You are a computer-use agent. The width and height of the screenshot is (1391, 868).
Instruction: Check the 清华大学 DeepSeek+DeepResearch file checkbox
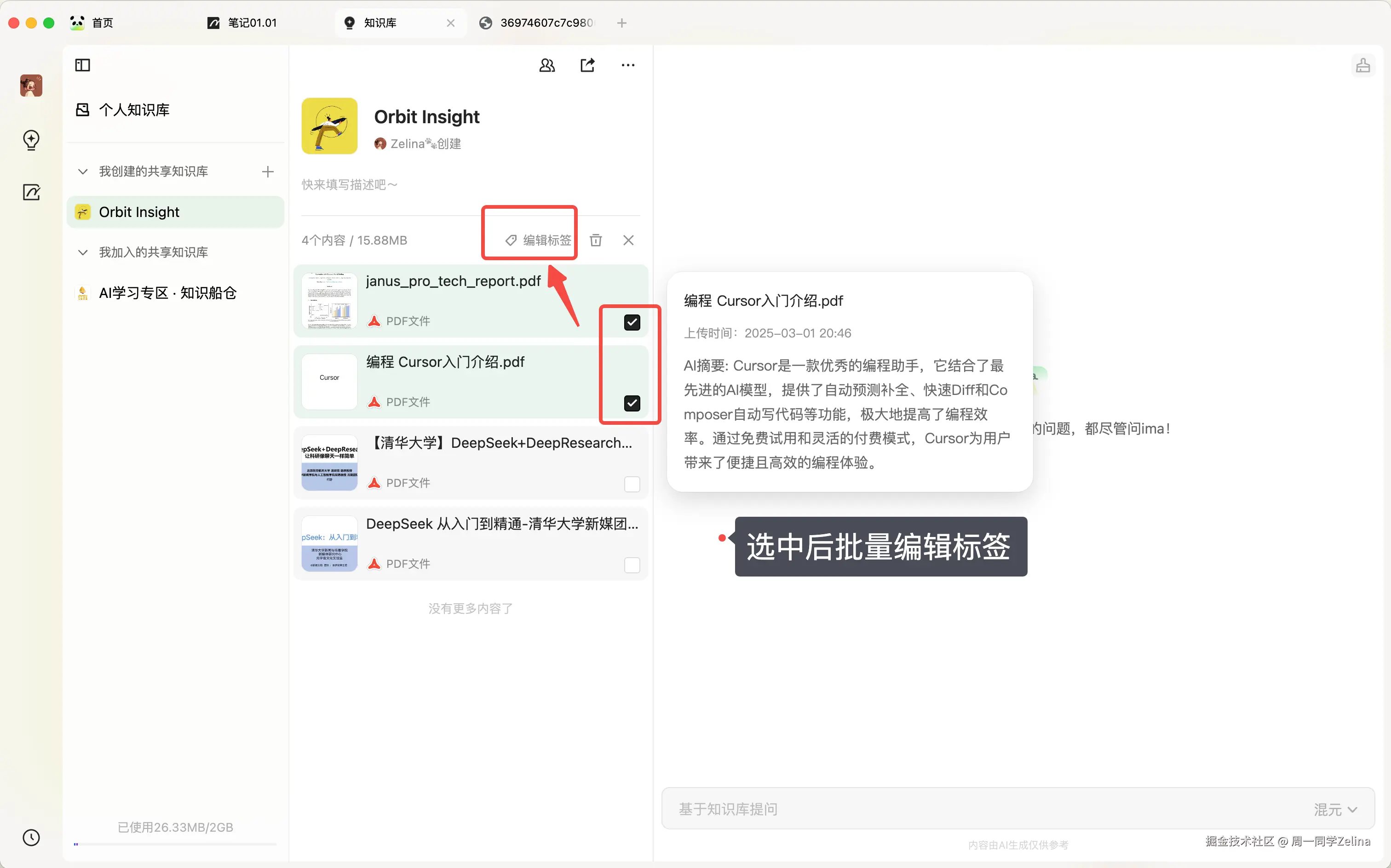(632, 484)
